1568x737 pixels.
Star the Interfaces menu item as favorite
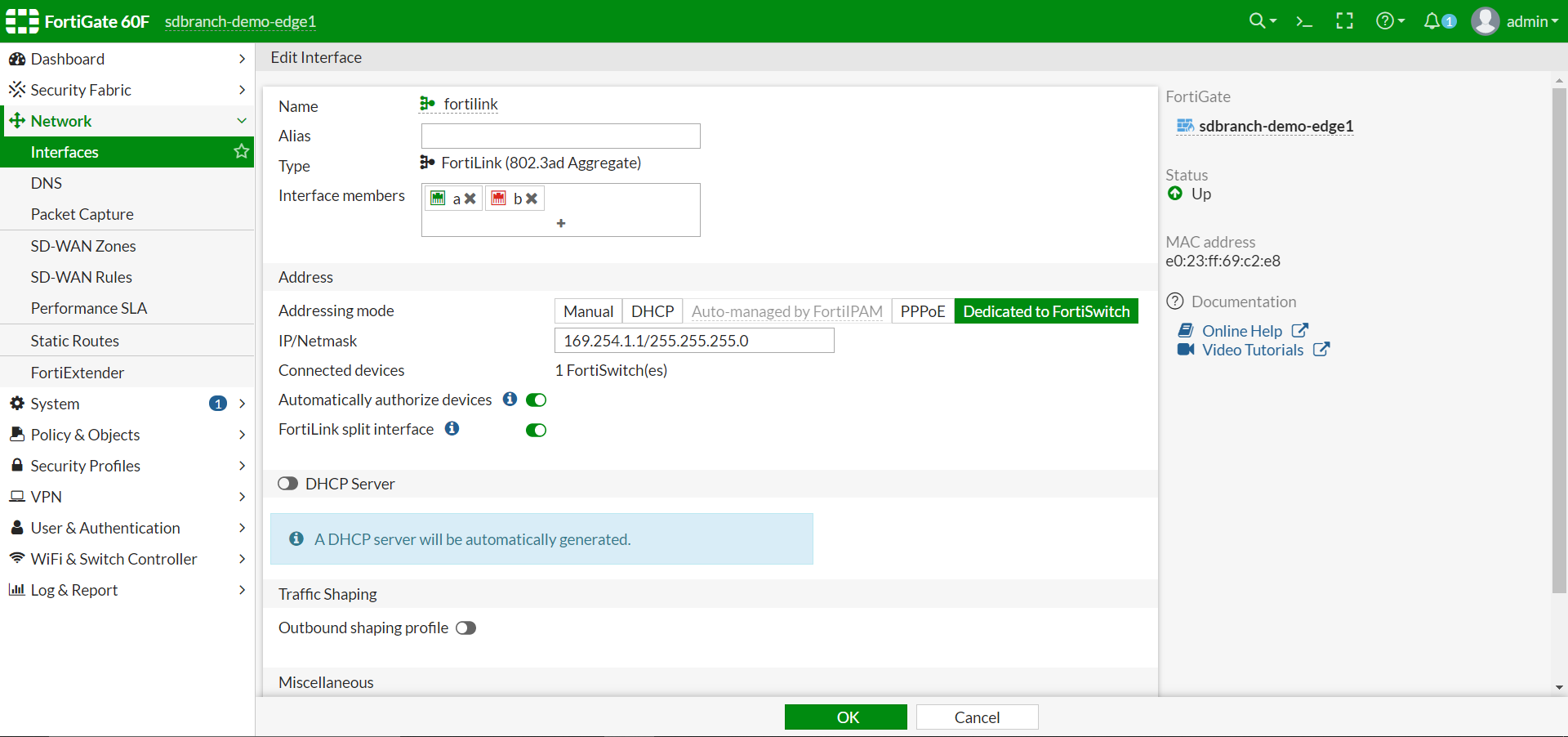point(240,152)
